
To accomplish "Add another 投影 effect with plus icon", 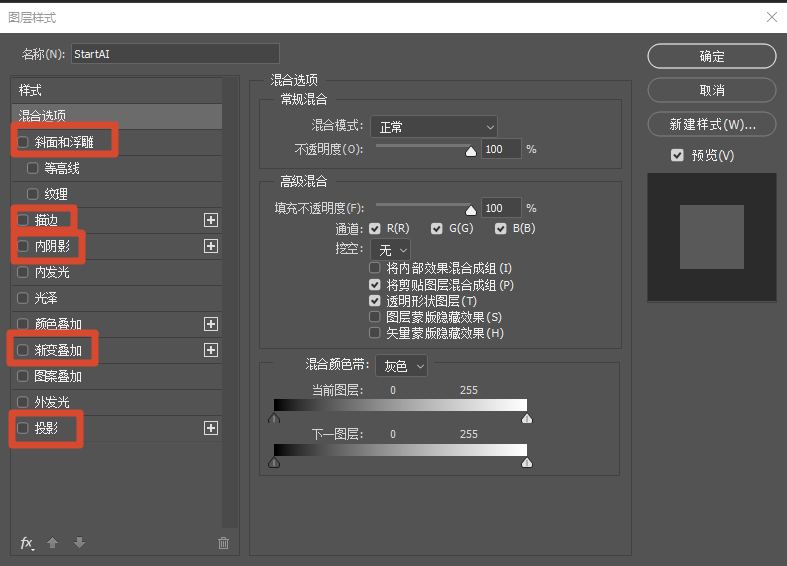I will [x=211, y=428].
